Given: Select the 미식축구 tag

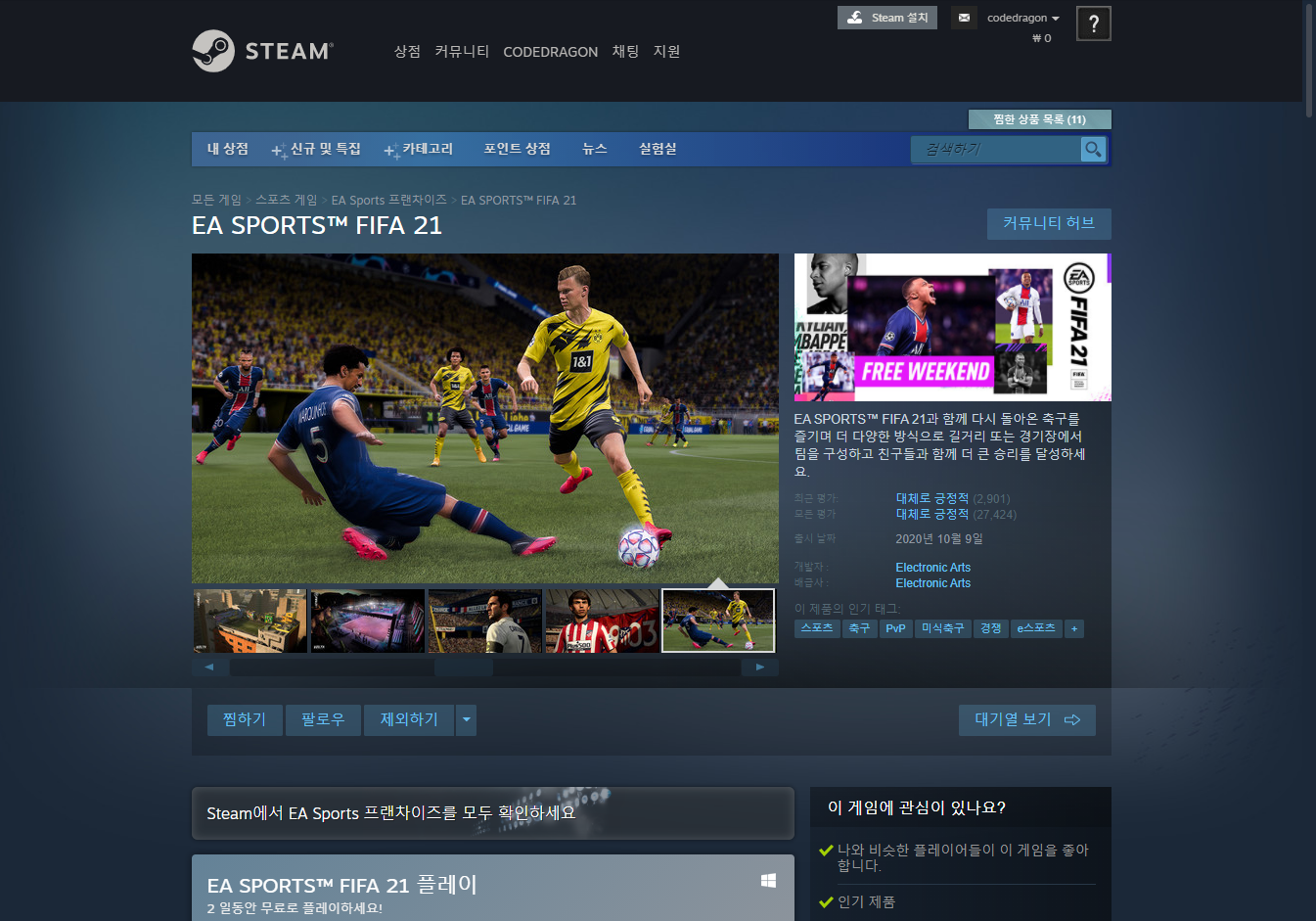Looking at the screenshot, I should tap(942, 628).
